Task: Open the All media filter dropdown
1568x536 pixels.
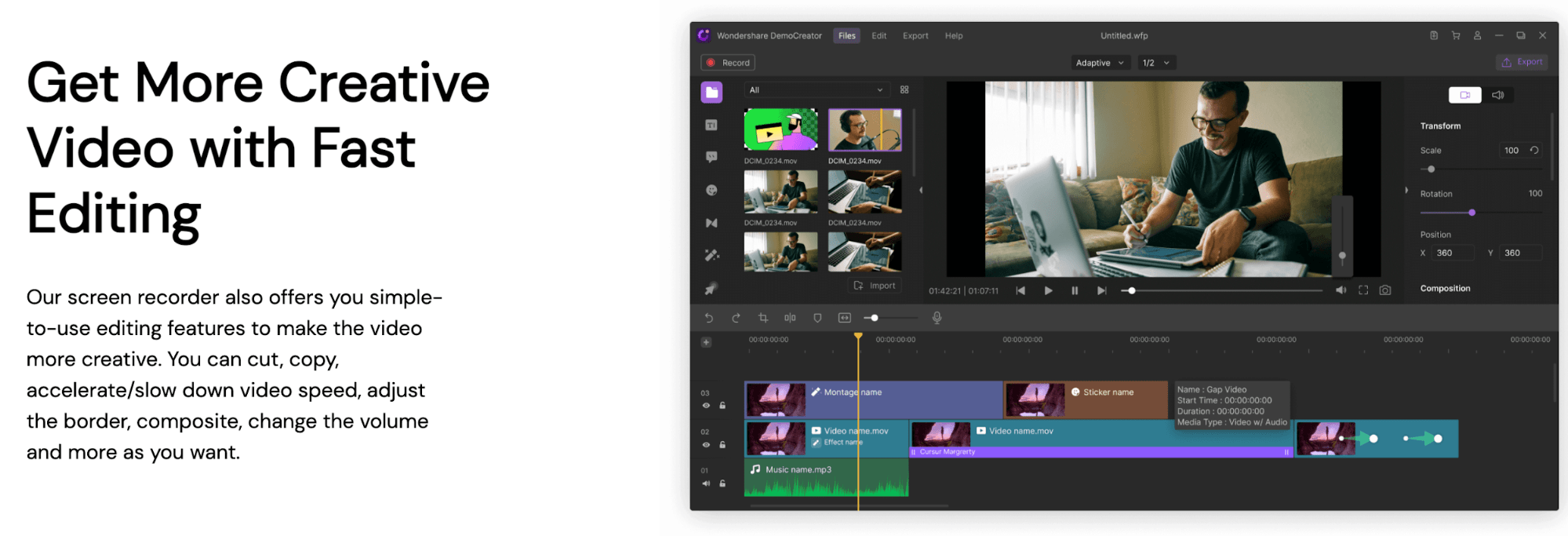Action: pos(816,90)
